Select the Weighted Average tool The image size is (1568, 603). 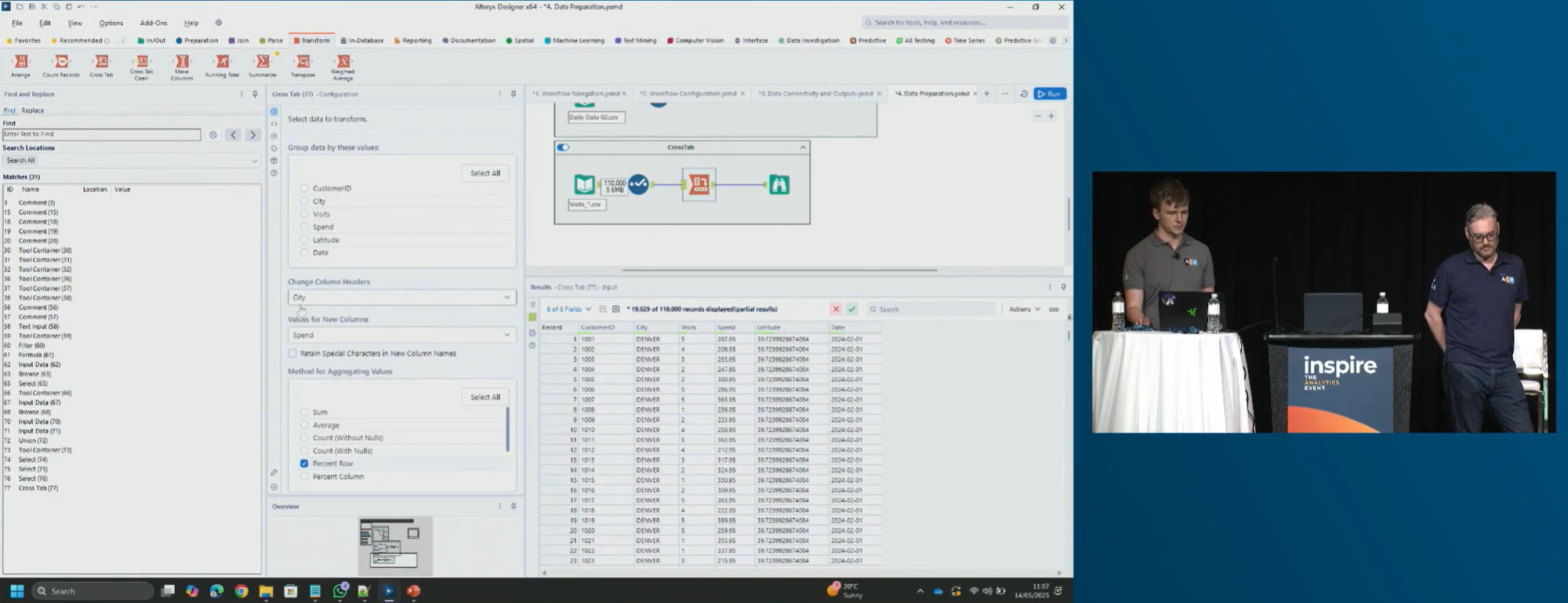(x=343, y=67)
